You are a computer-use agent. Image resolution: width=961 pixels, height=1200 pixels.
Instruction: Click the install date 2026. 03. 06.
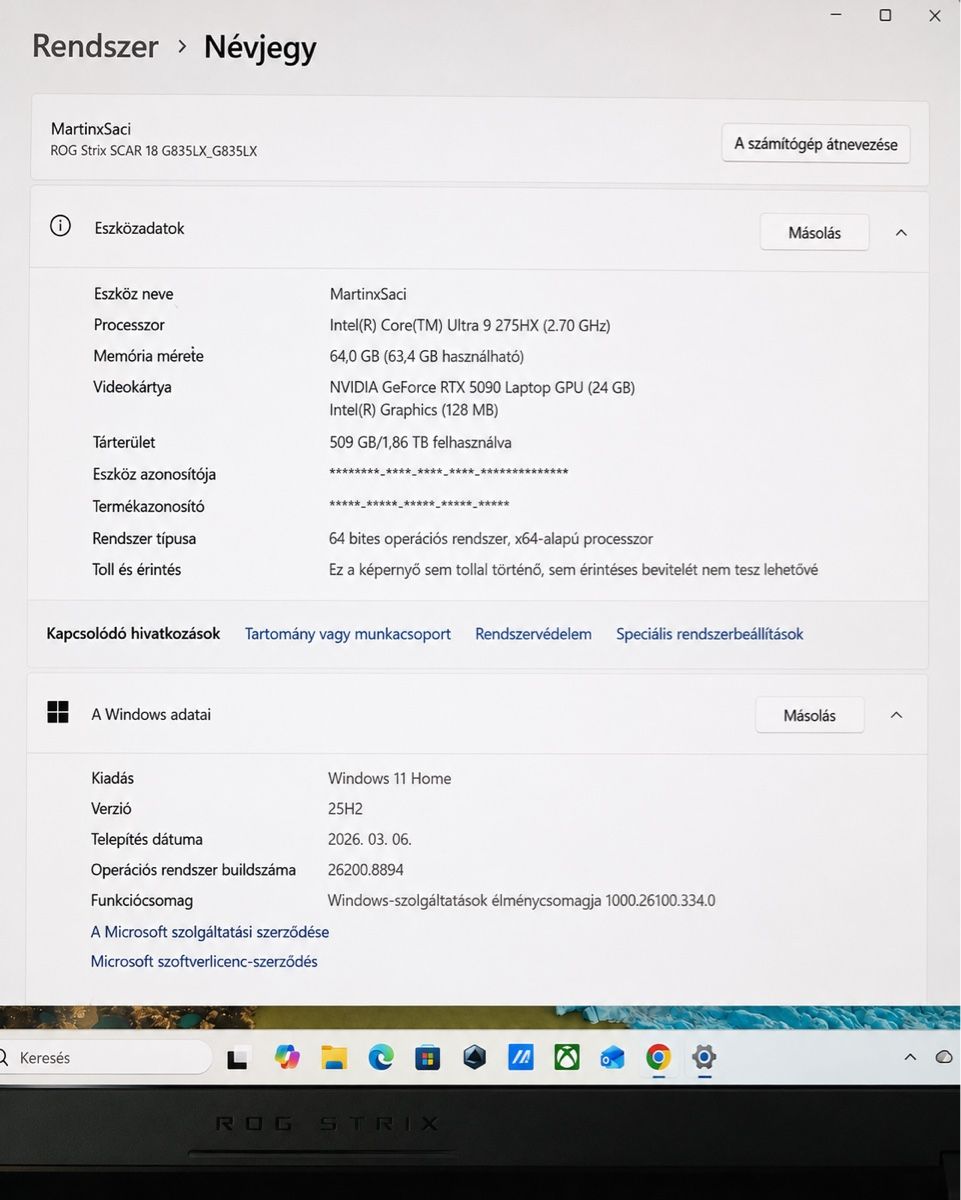tap(370, 839)
